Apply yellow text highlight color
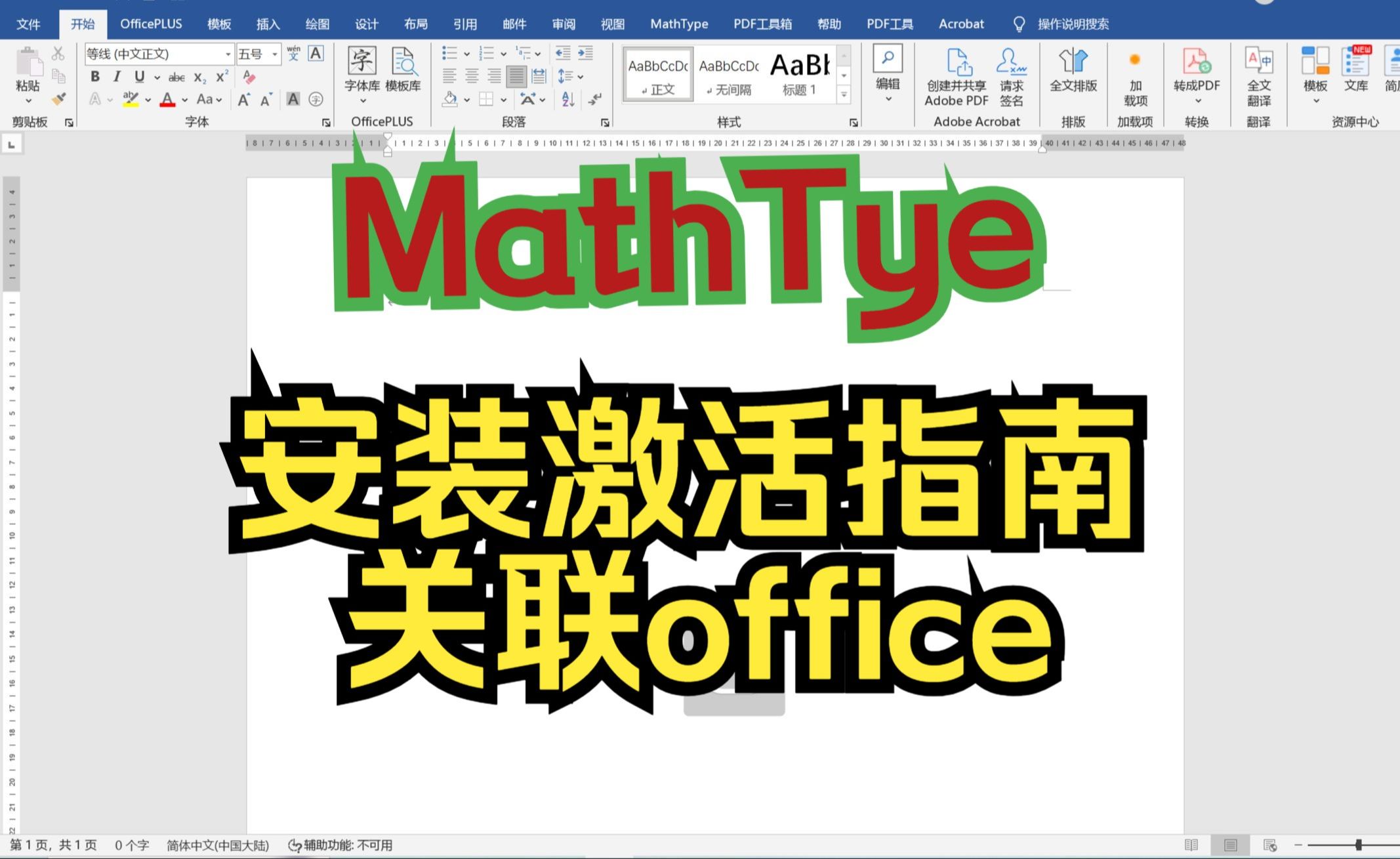 [131, 99]
